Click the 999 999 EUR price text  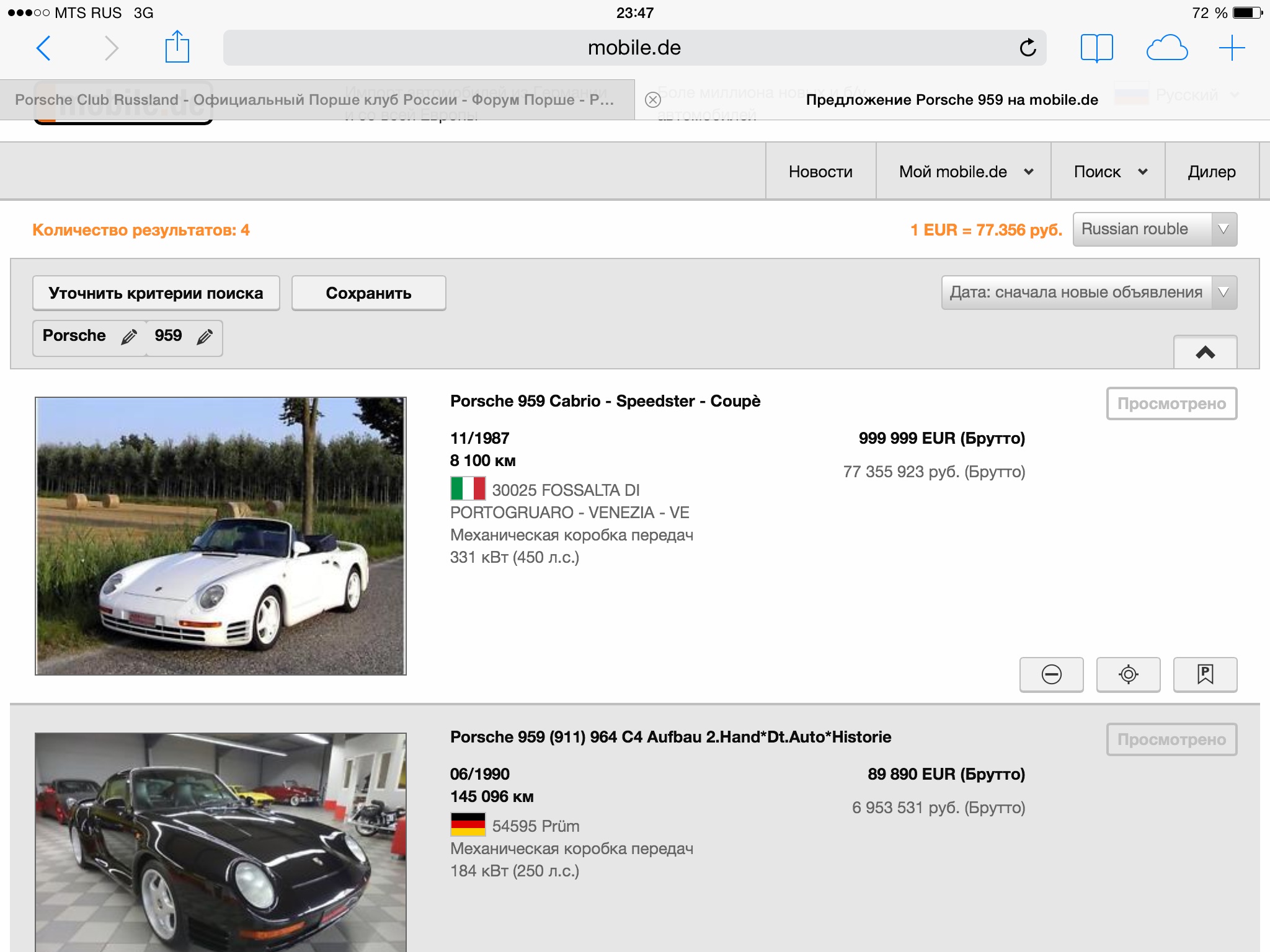point(941,438)
